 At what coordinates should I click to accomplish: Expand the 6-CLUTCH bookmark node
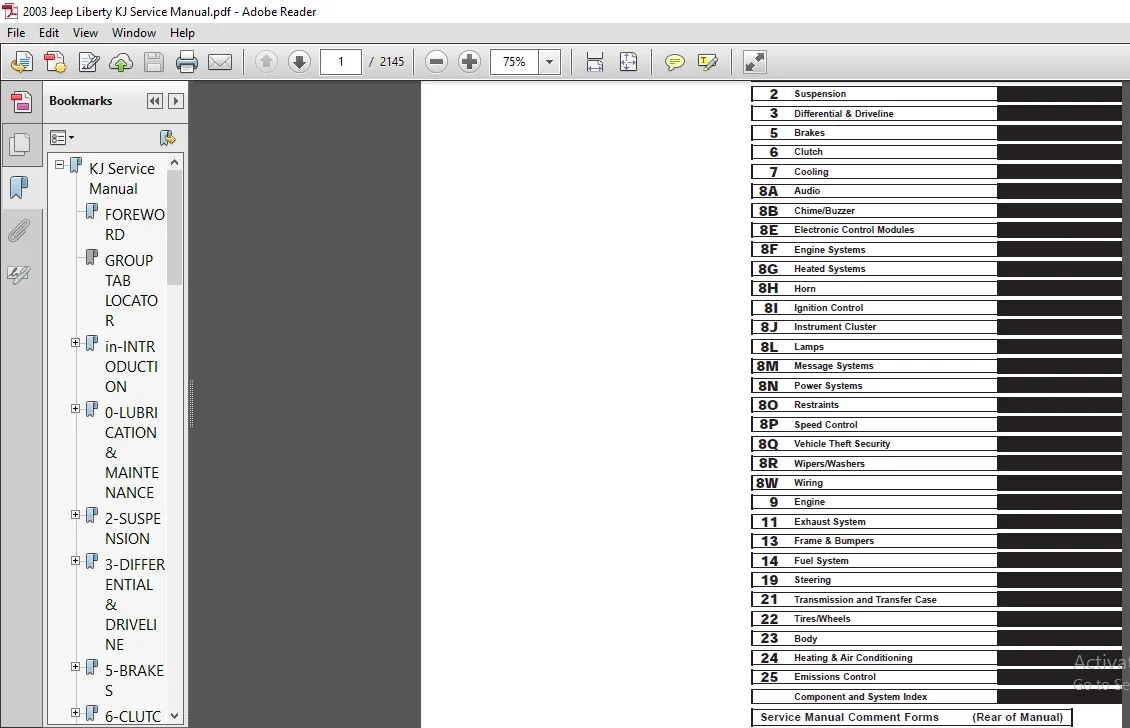point(76,713)
